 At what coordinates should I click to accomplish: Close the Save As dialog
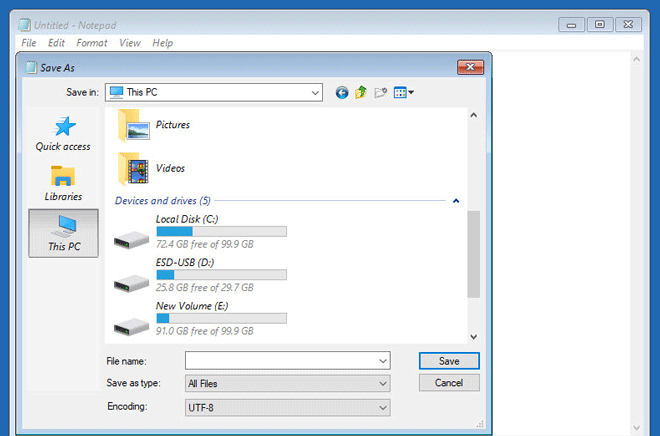(x=471, y=67)
